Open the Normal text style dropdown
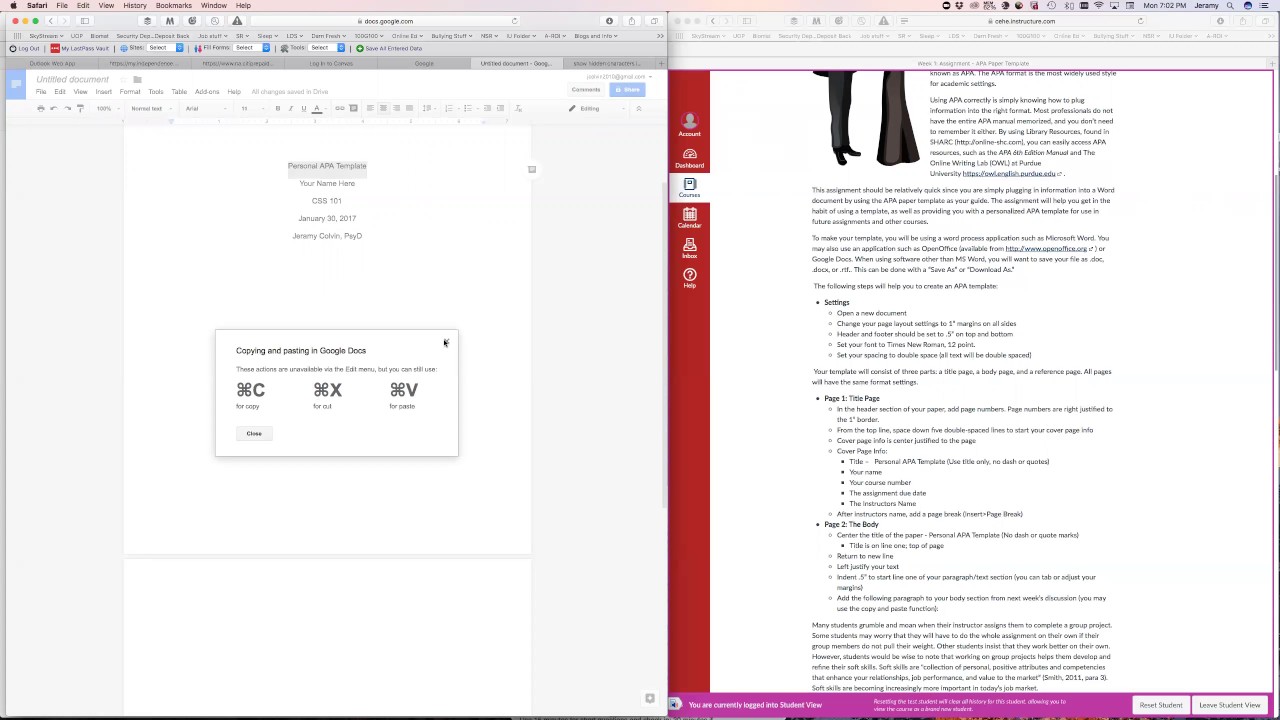The image size is (1280, 720). [152, 108]
